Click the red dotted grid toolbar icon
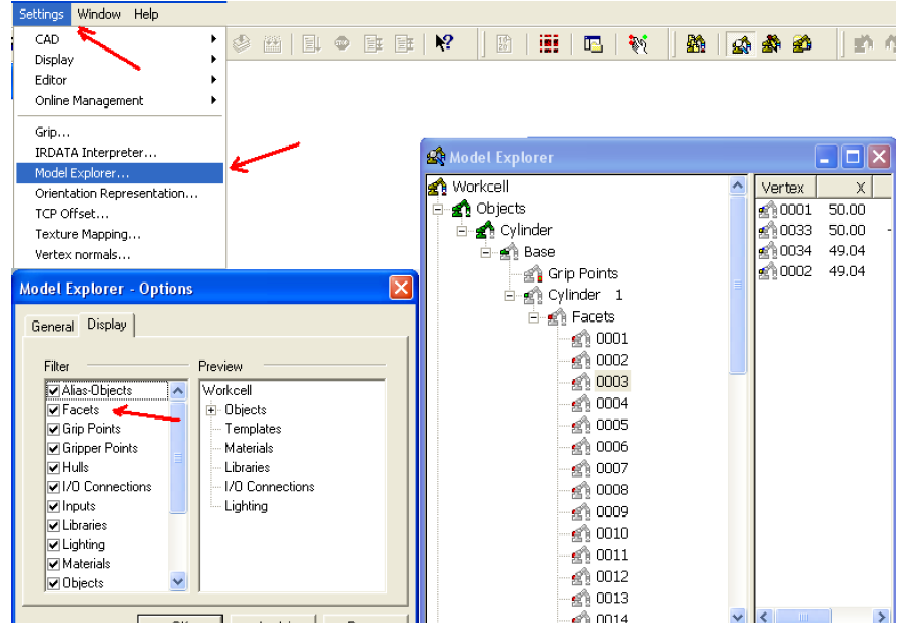Viewport: 909px width, 623px height. 548,43
